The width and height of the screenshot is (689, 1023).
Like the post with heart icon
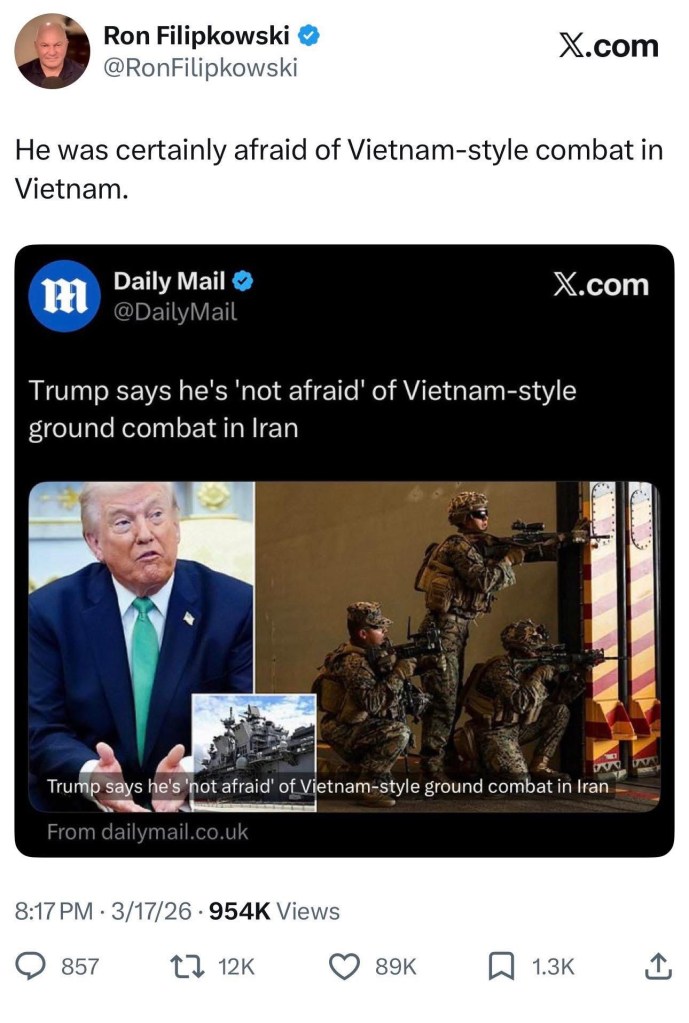tap(344, 966)
